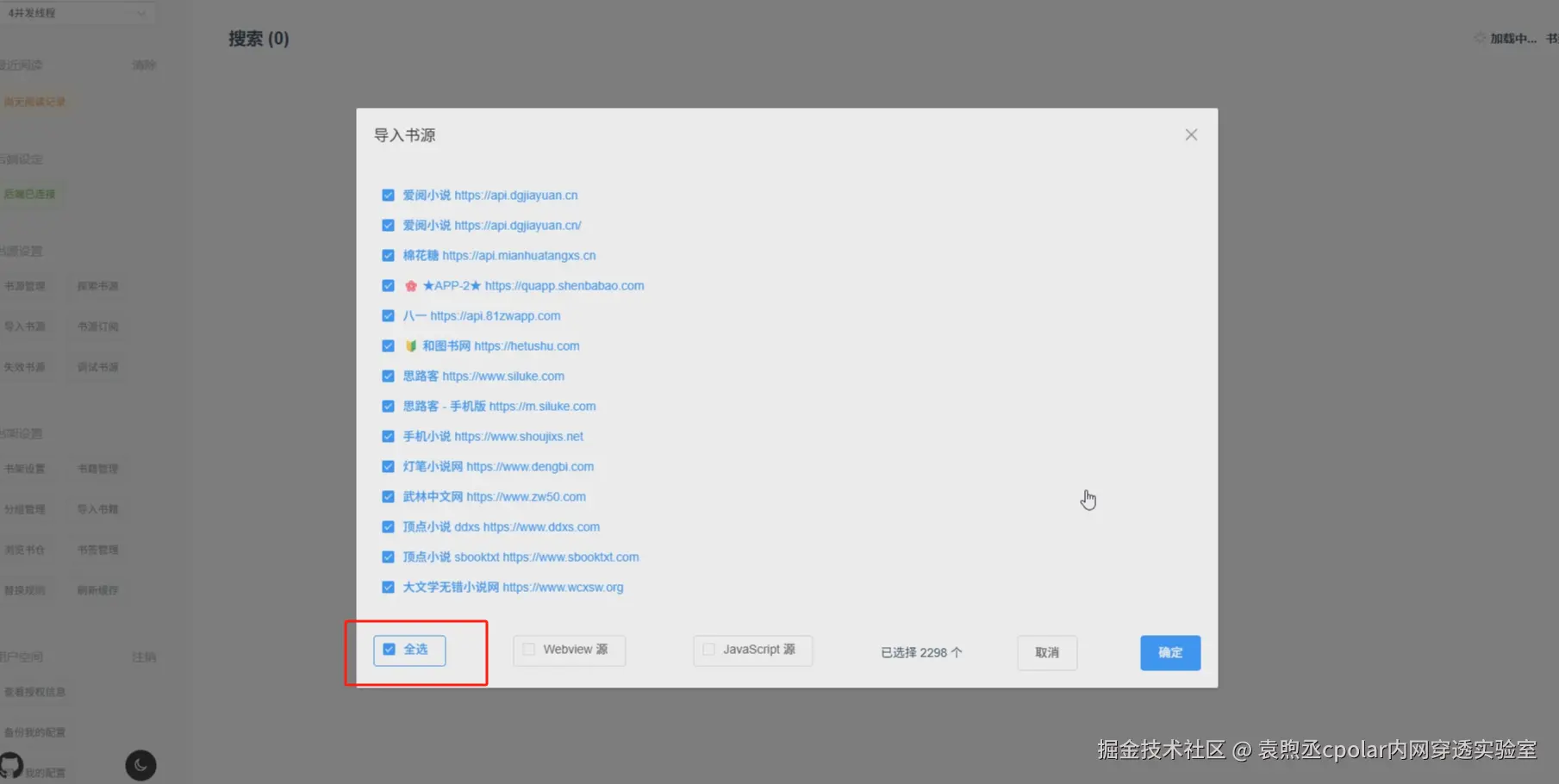The image size is (1559, 784).
Task: Open 书架设置 in the background sidebar
Action: pyautogui.click(x=24, y=469)
